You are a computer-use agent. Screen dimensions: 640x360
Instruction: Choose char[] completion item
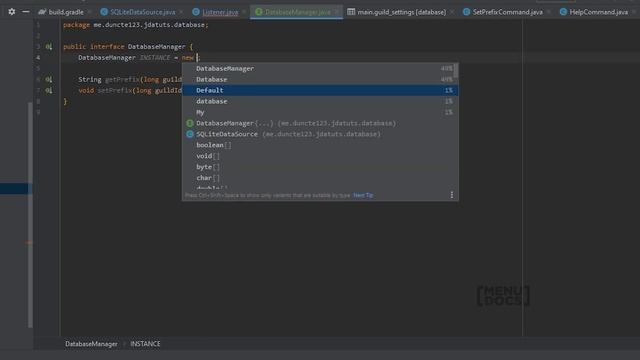pos(320,178)
